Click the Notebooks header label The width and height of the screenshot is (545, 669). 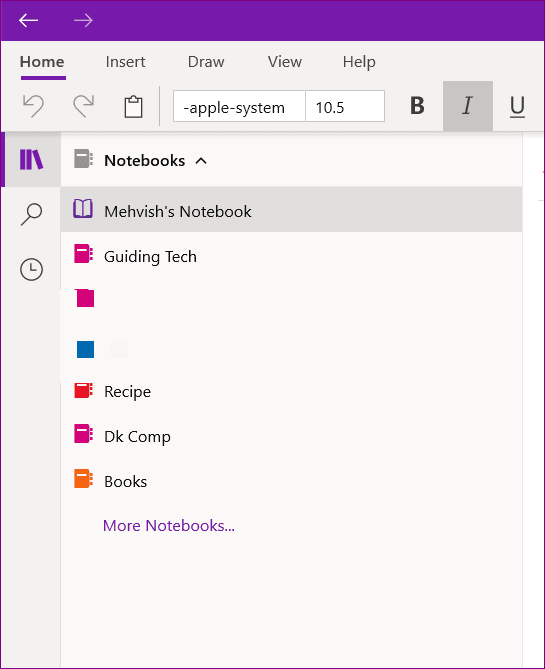click(145, 161)
